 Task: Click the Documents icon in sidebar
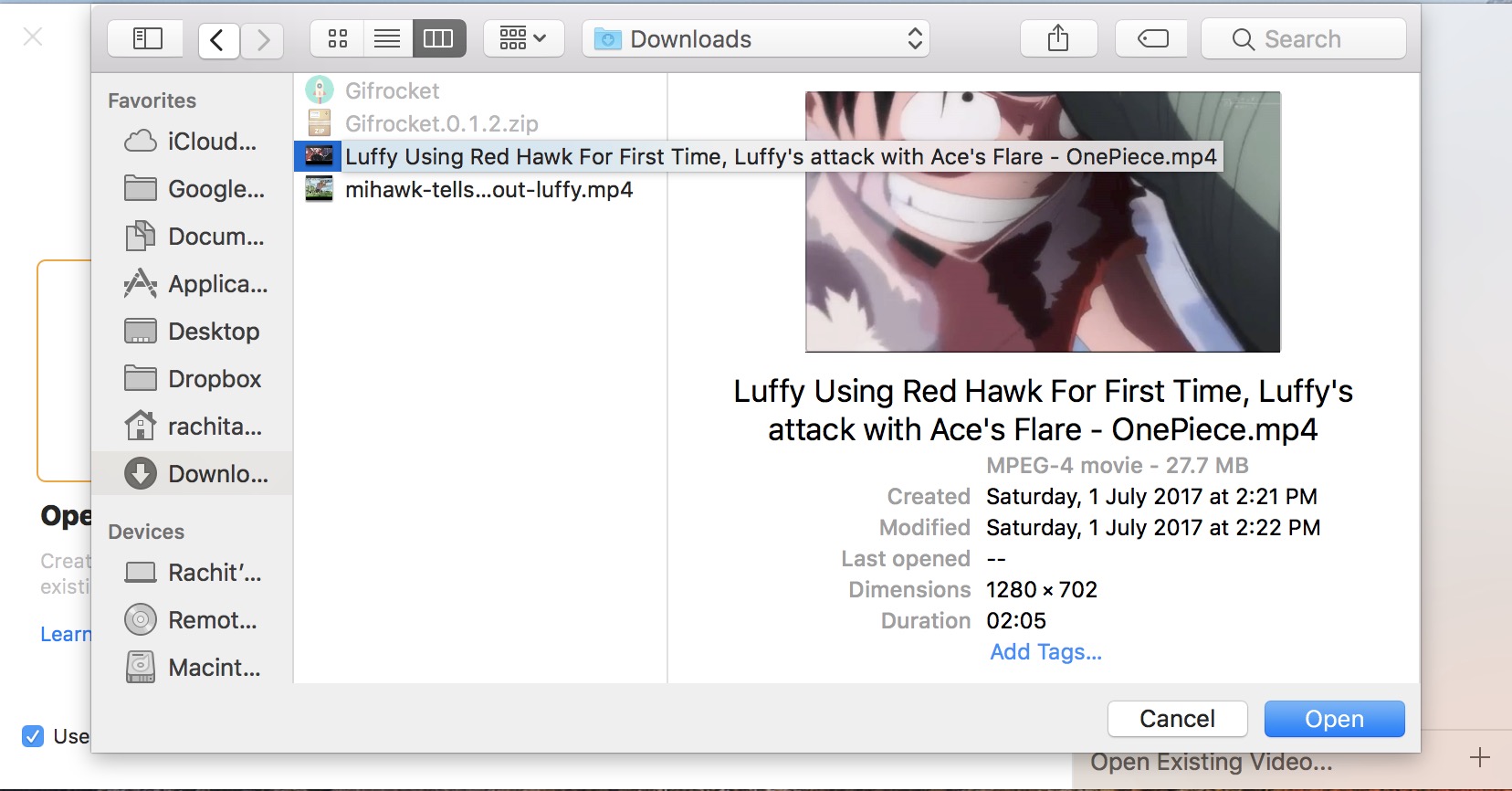pos(140,236)
